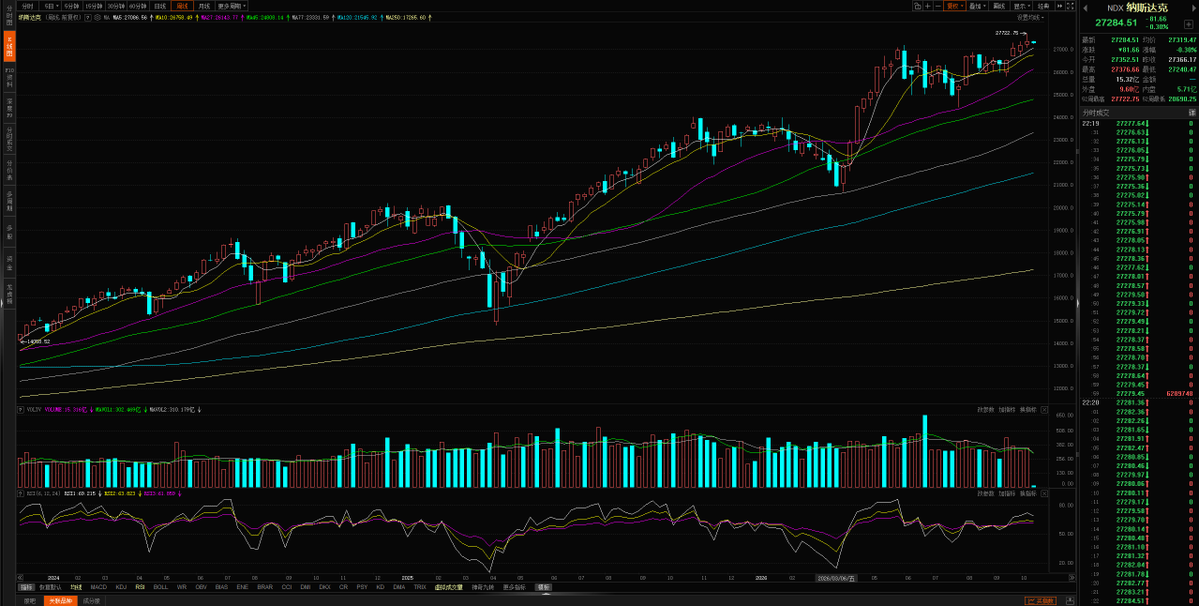1199x606 pixels.
Task: Toggle MACD indicator
Action: point(99,587)
